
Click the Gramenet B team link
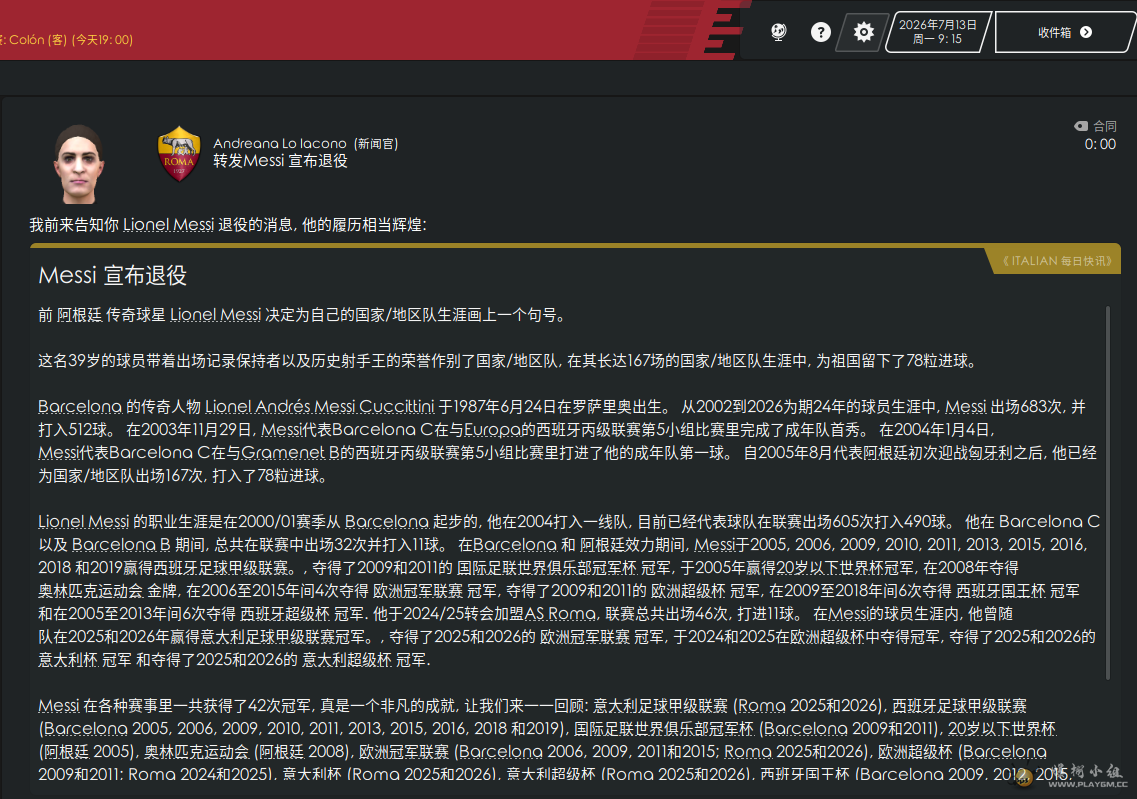tap(290, 453)
